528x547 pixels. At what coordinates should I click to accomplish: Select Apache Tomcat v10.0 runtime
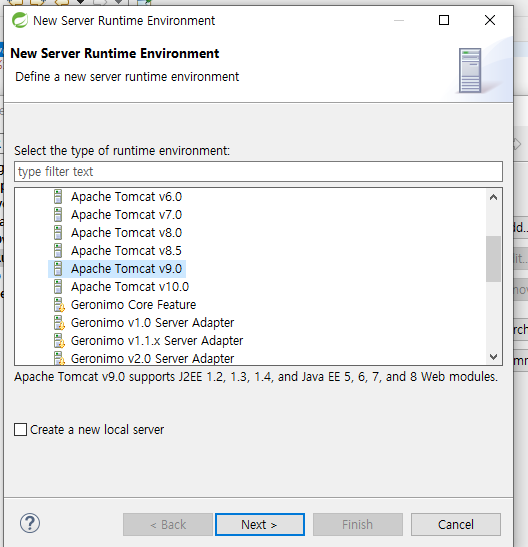coord(130,287)
